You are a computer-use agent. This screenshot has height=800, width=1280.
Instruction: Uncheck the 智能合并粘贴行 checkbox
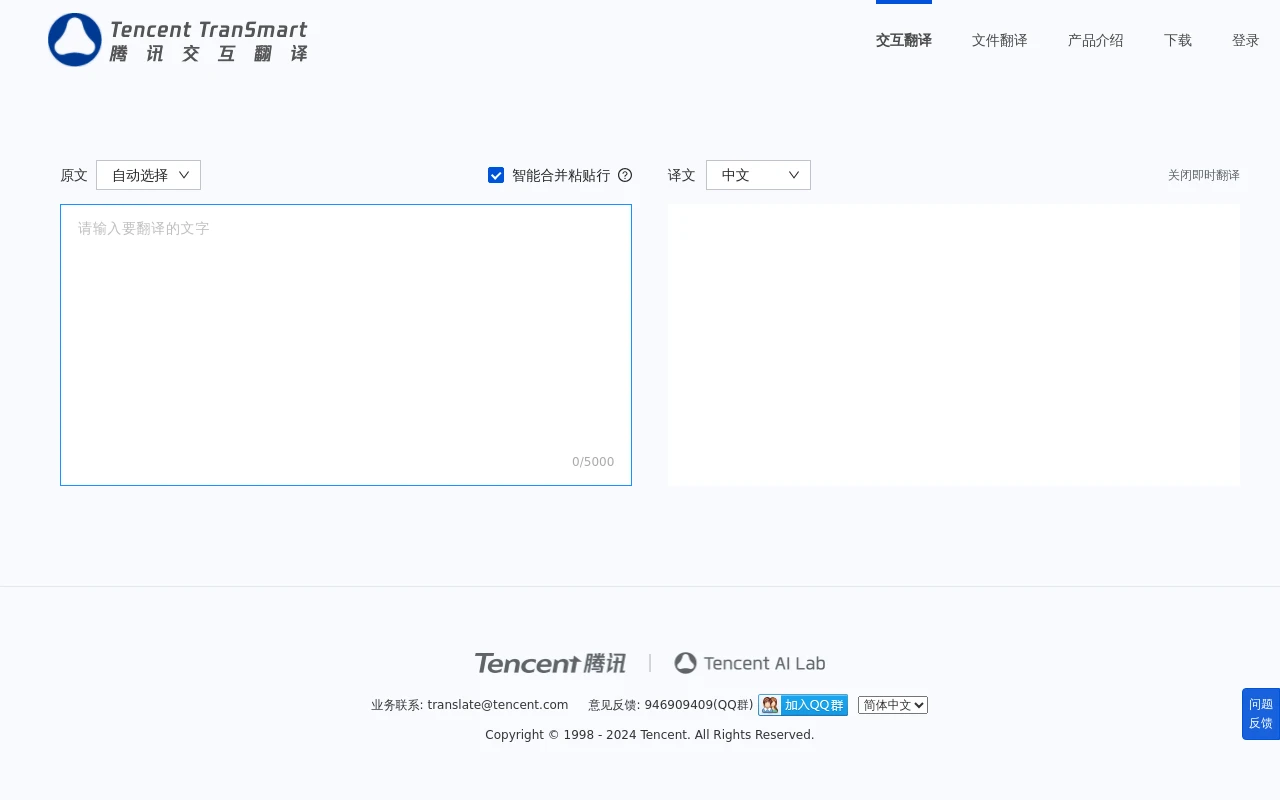click(496, 175)
